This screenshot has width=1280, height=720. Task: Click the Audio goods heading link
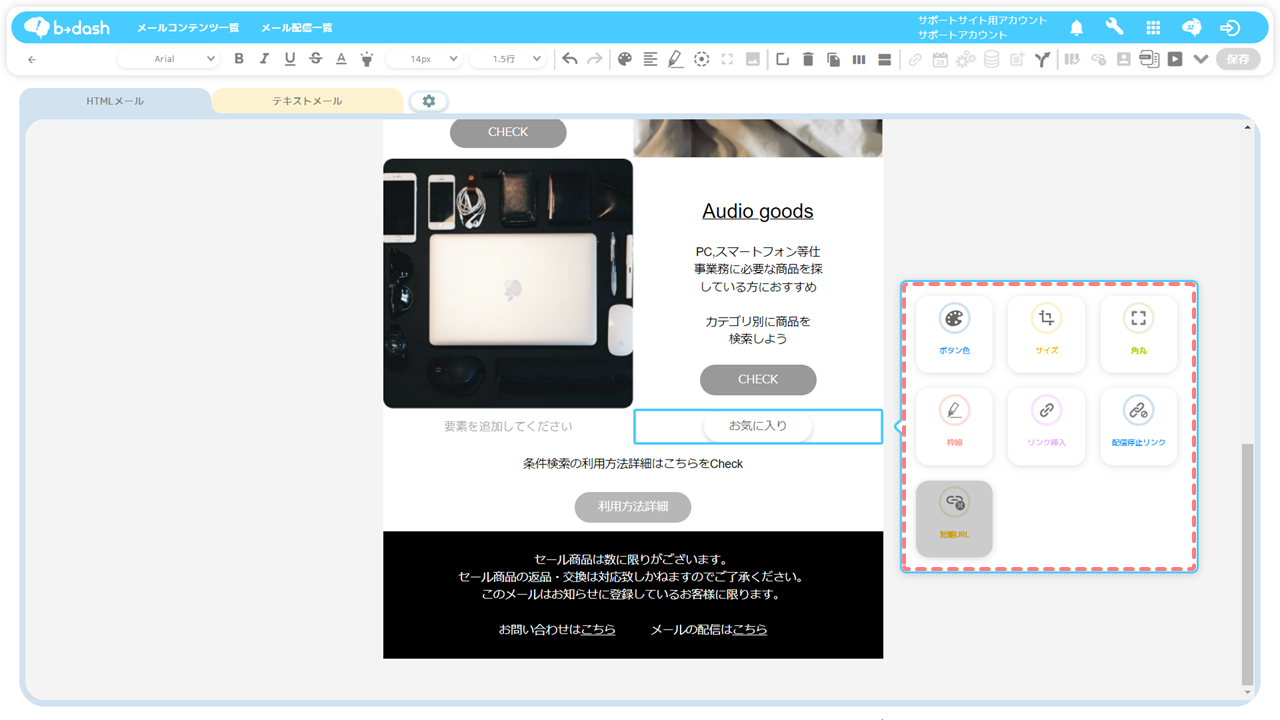point(758,211)
